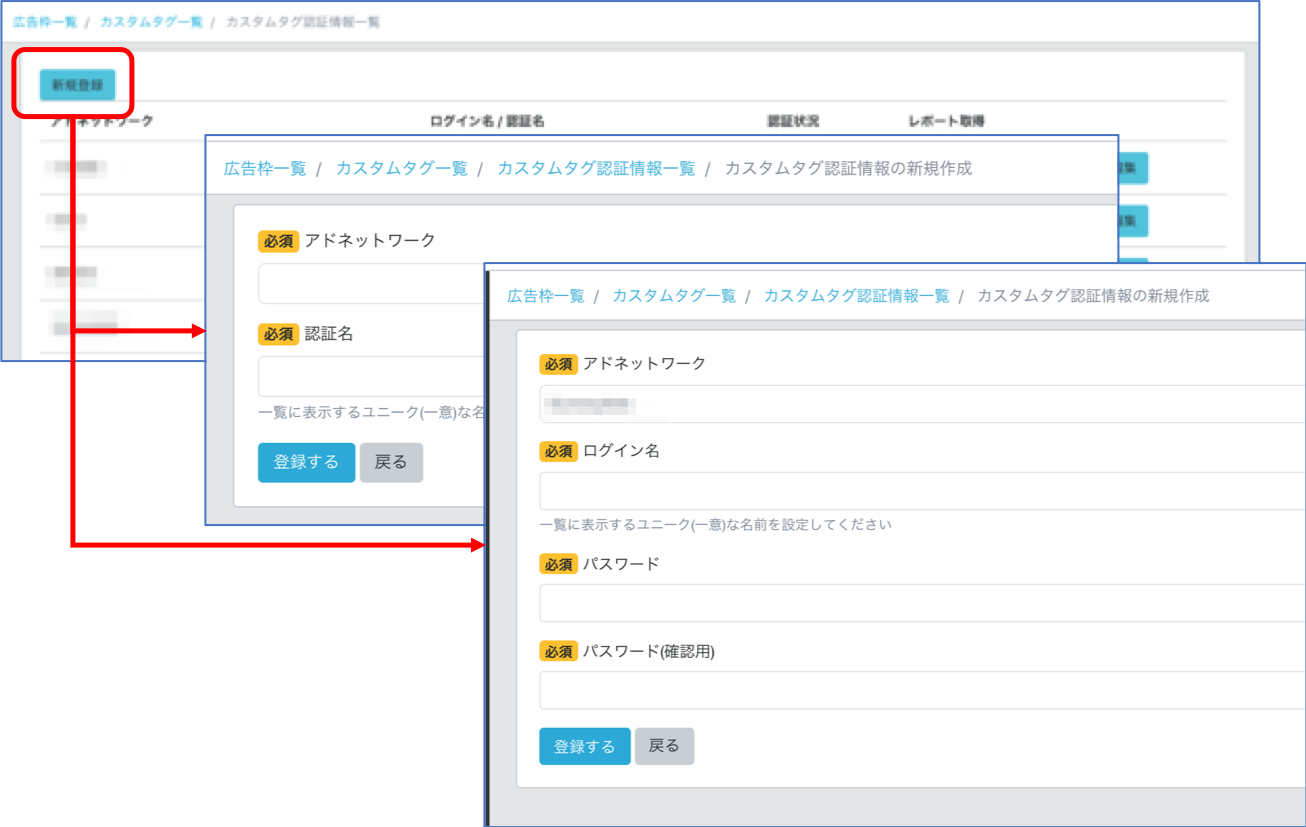The height and width of the screenshot is (827, 1306).
Task: Focus the ログイン名 input field
Action: pyautogui.click(x=920, y=491)
